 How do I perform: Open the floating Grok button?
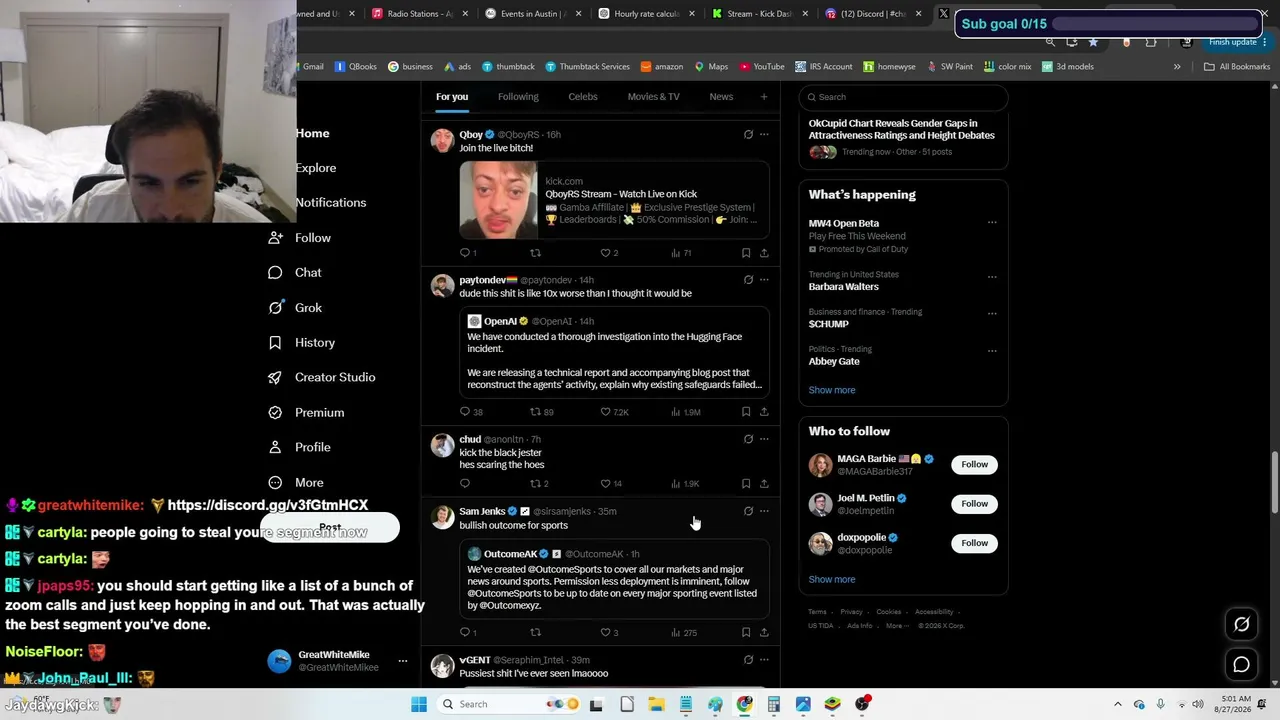point(1241,625)
